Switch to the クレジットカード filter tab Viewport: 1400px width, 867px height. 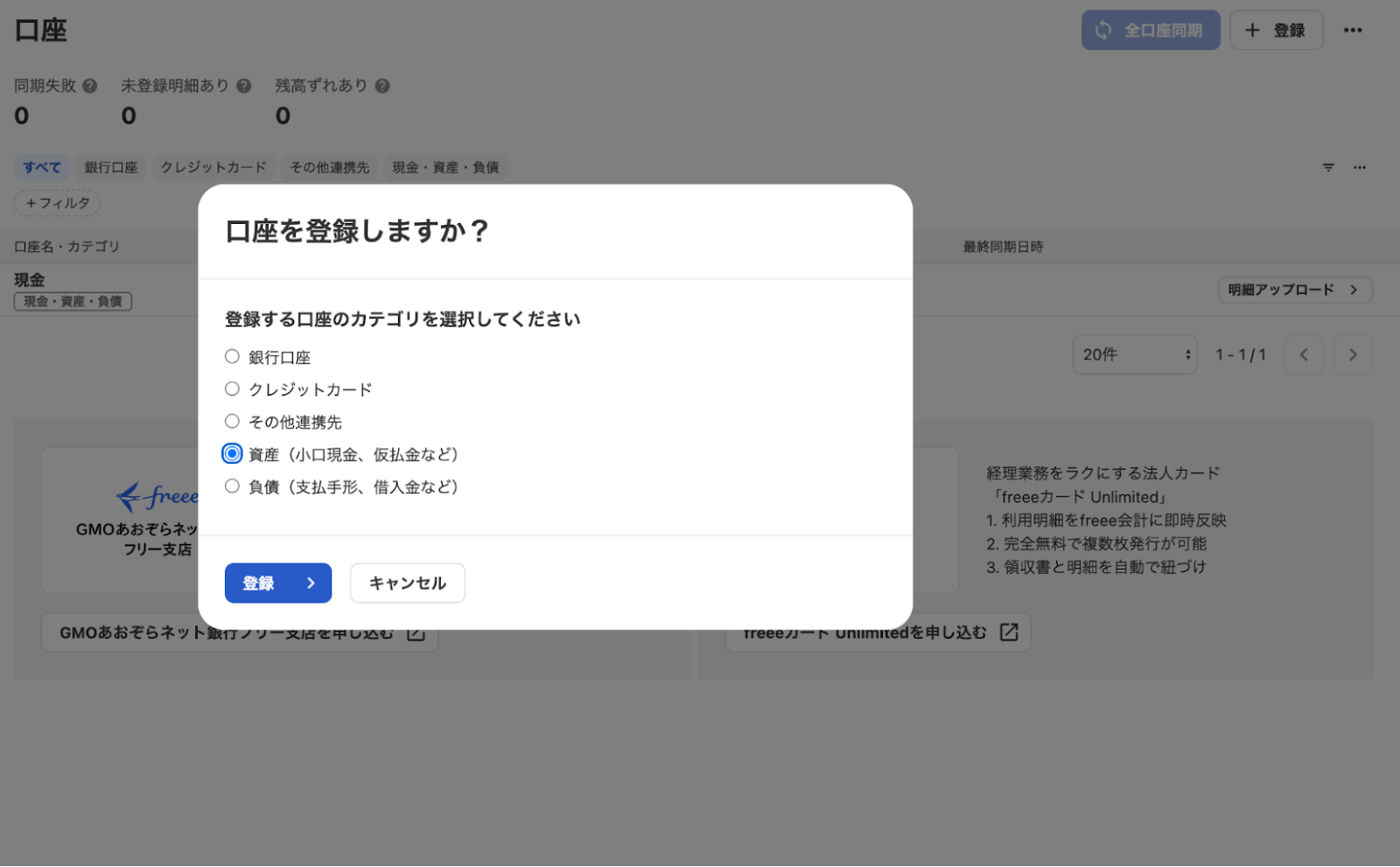tap(213, 167)
